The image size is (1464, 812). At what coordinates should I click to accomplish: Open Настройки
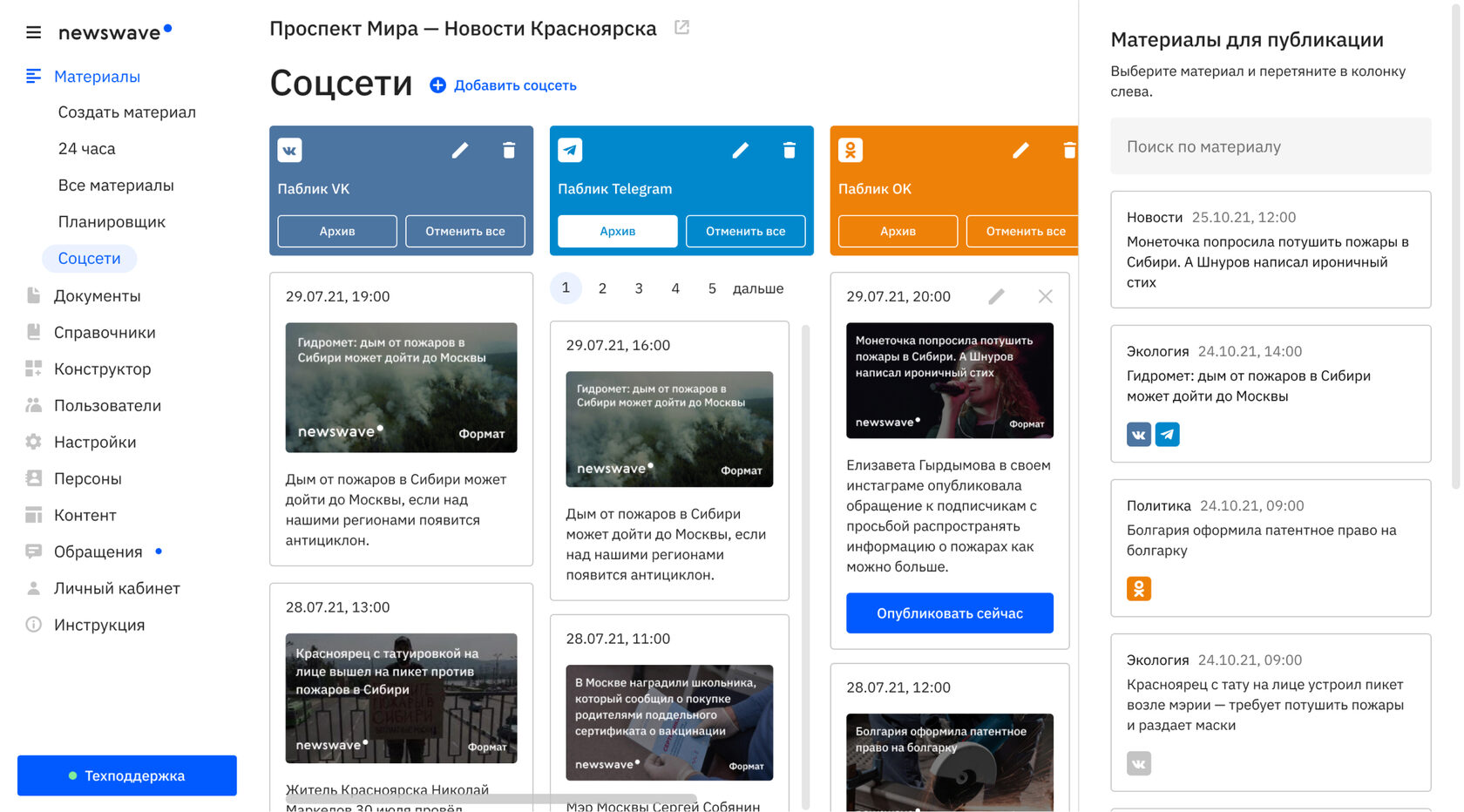click(x=95, y=443)
